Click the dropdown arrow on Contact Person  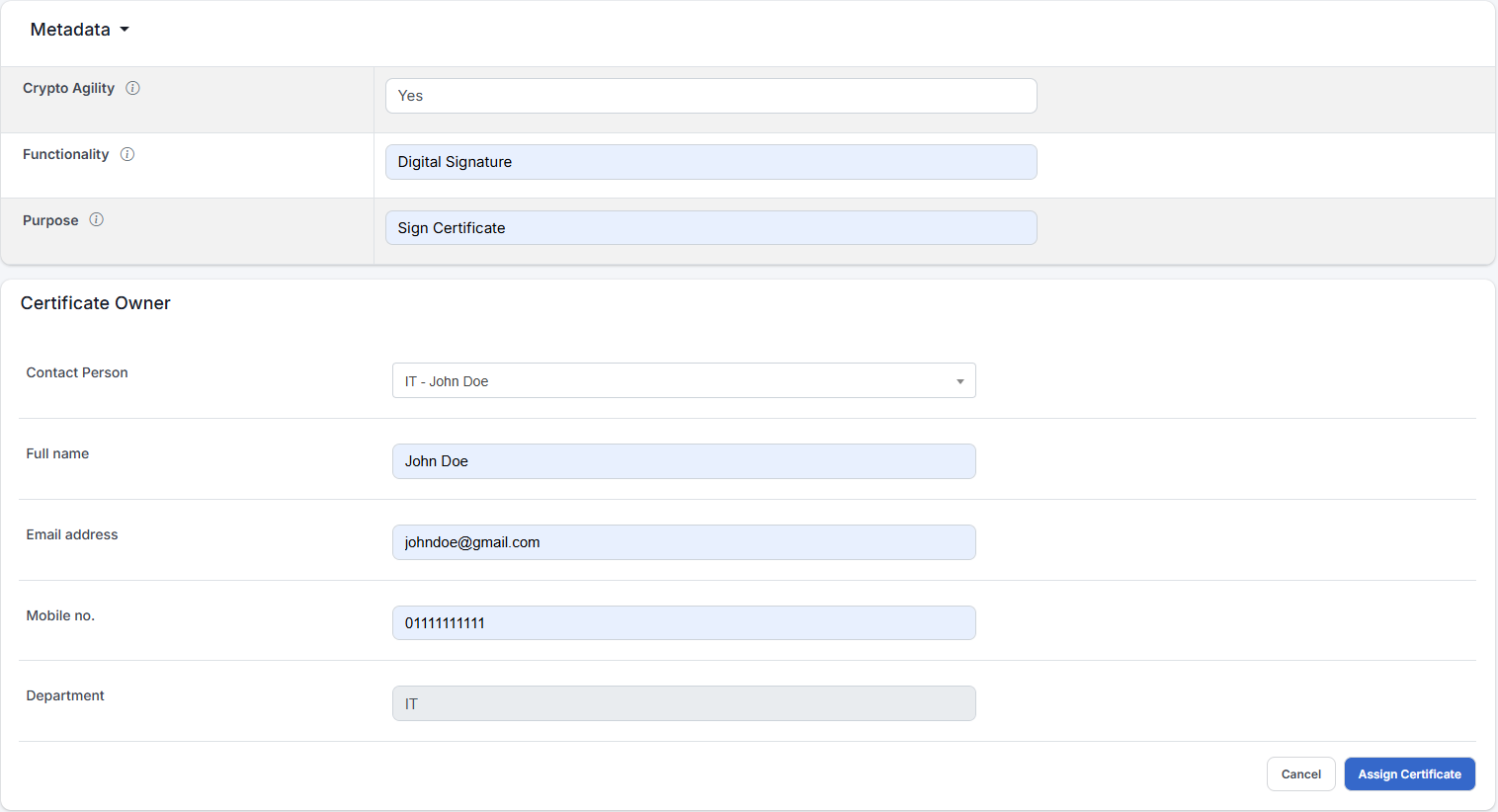point(958,380)
